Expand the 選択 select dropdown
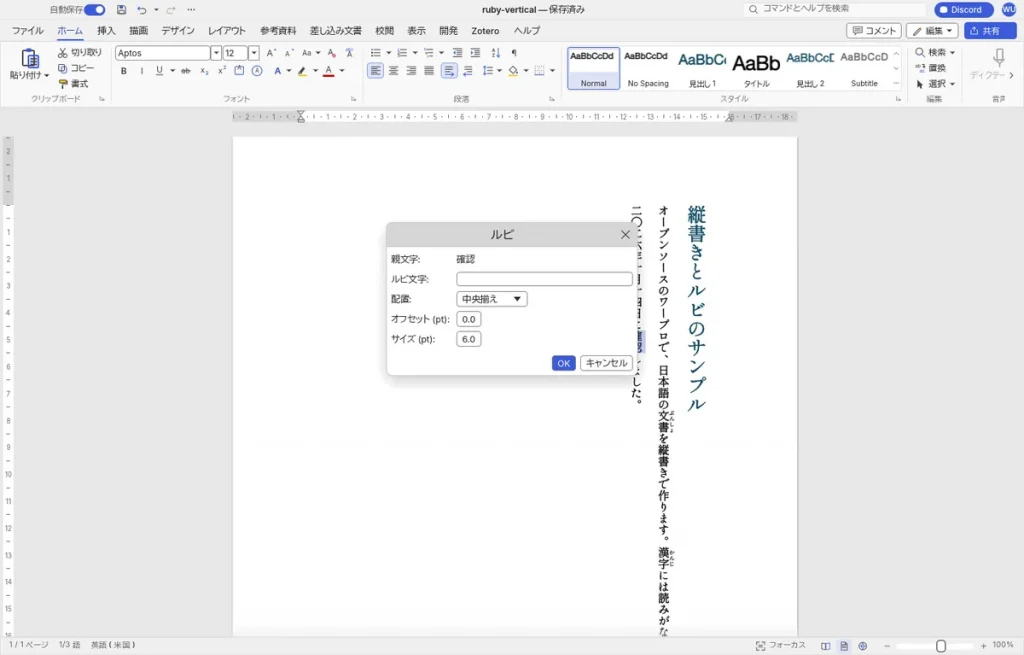Image resolution: width=1024 pixels, height=655 pixels. click(x=952, y=84)
